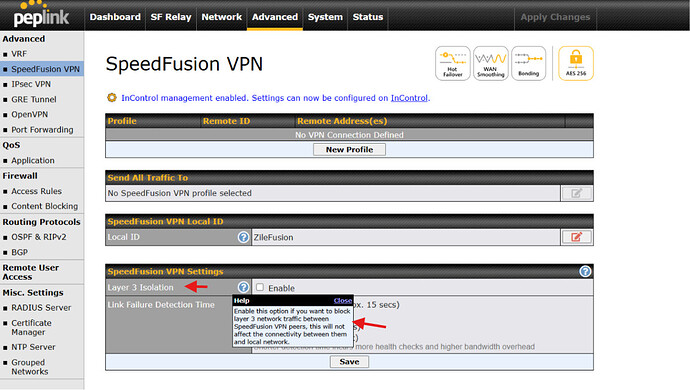Click the SpeedFusion VPN page heading

click(184, 64)
